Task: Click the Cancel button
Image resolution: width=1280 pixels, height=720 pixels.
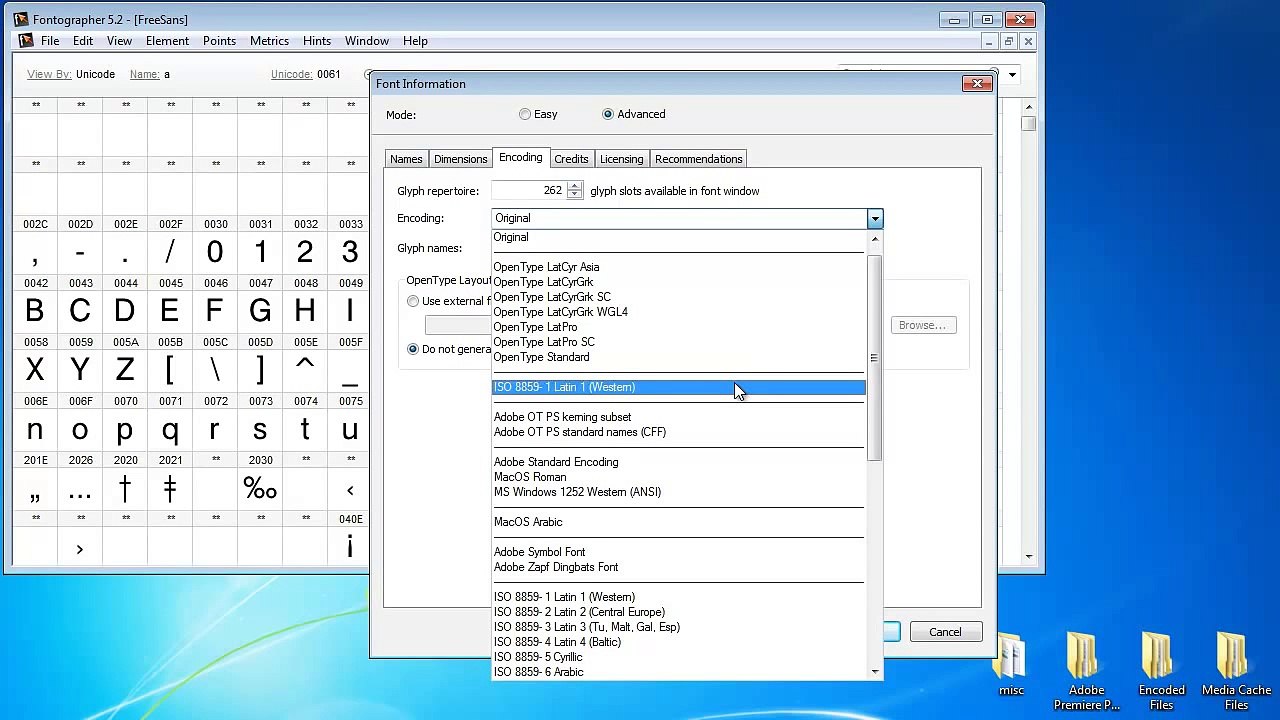Action: pos(945,632)
